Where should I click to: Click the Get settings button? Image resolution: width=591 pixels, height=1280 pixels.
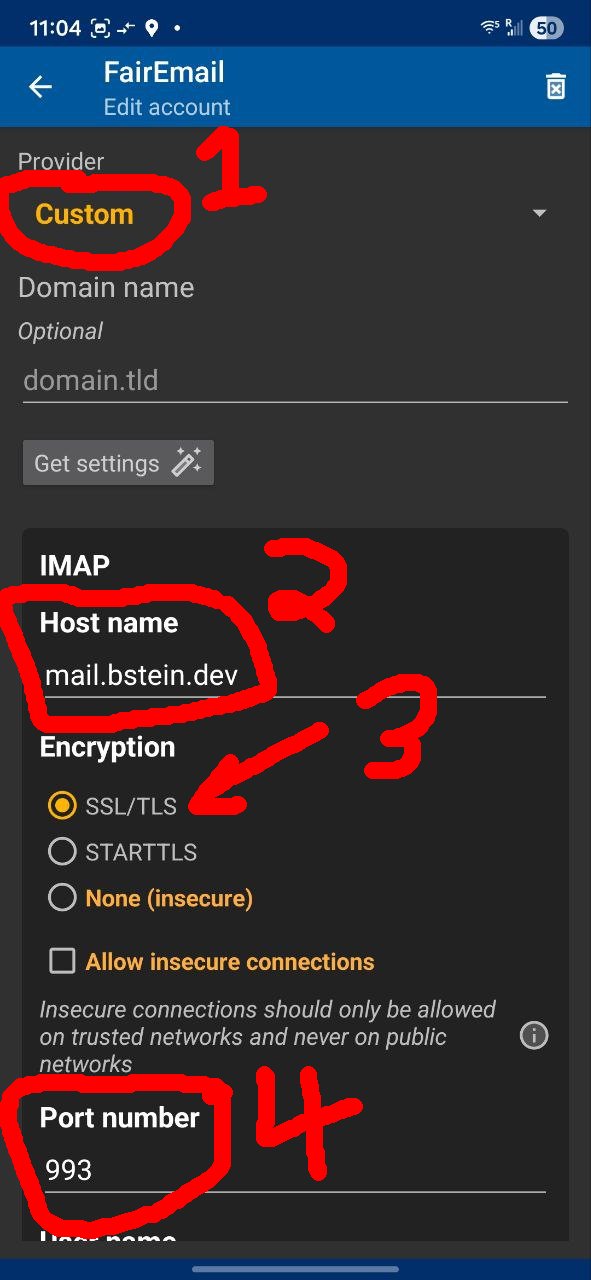coord(118,463)
